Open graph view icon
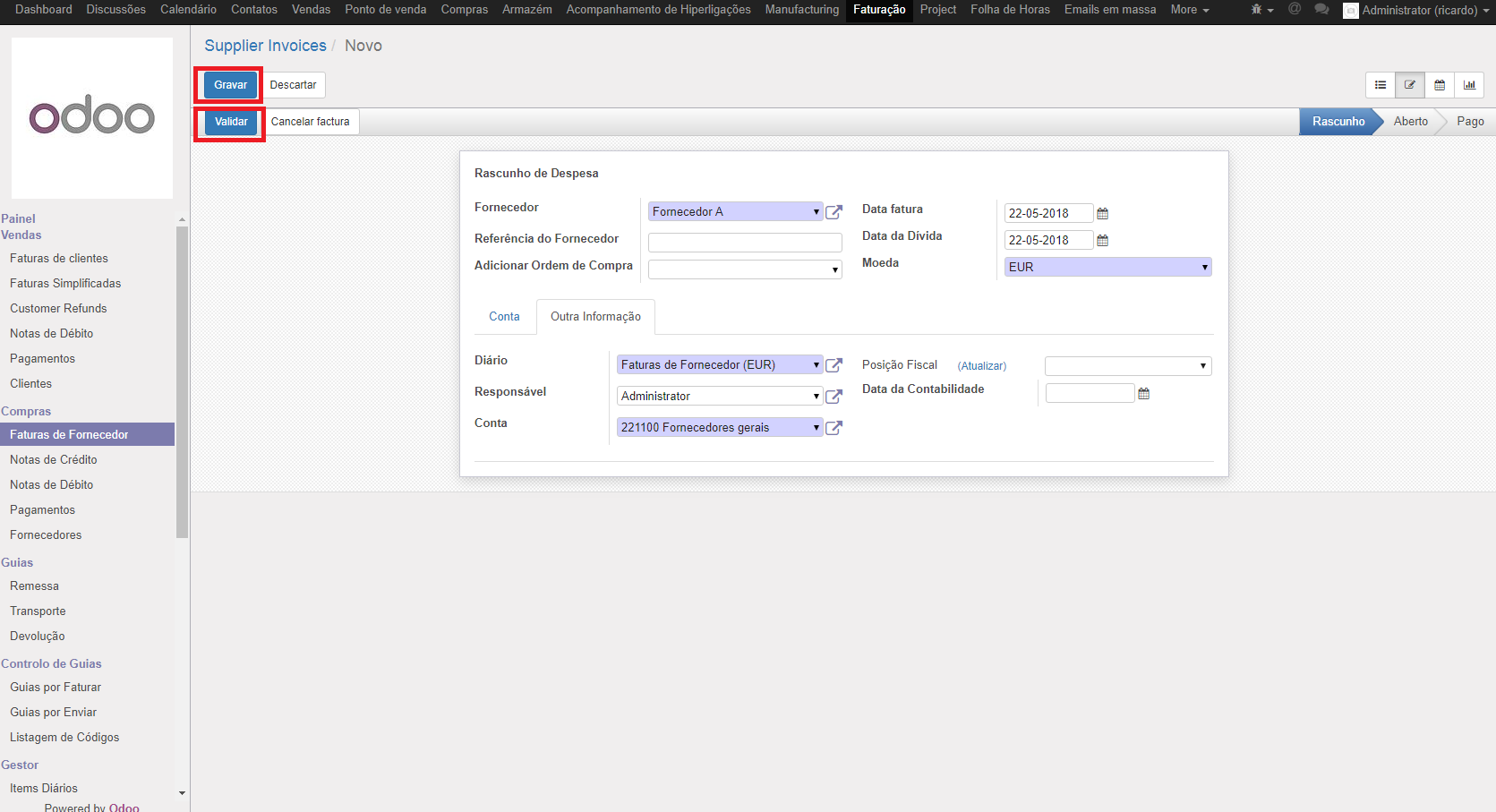The image size is (1496, 812). click(1469, 85)
